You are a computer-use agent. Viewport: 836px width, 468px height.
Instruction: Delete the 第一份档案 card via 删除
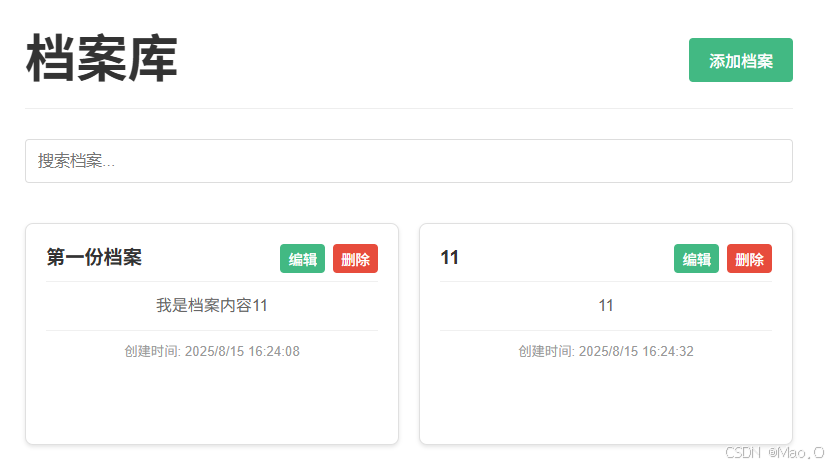click(x=355, y=259)
